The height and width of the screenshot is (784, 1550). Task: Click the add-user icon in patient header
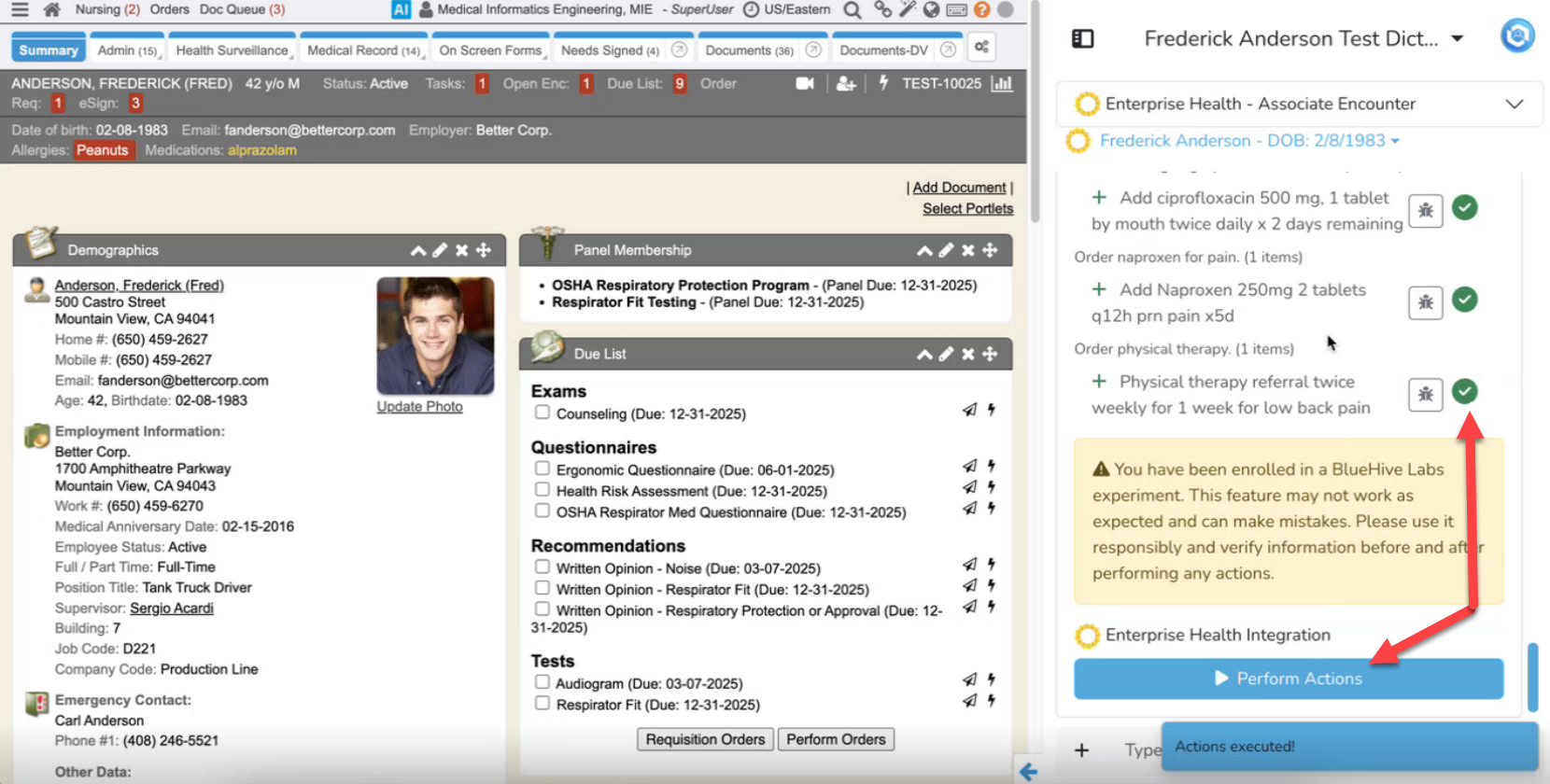[846, 84]
